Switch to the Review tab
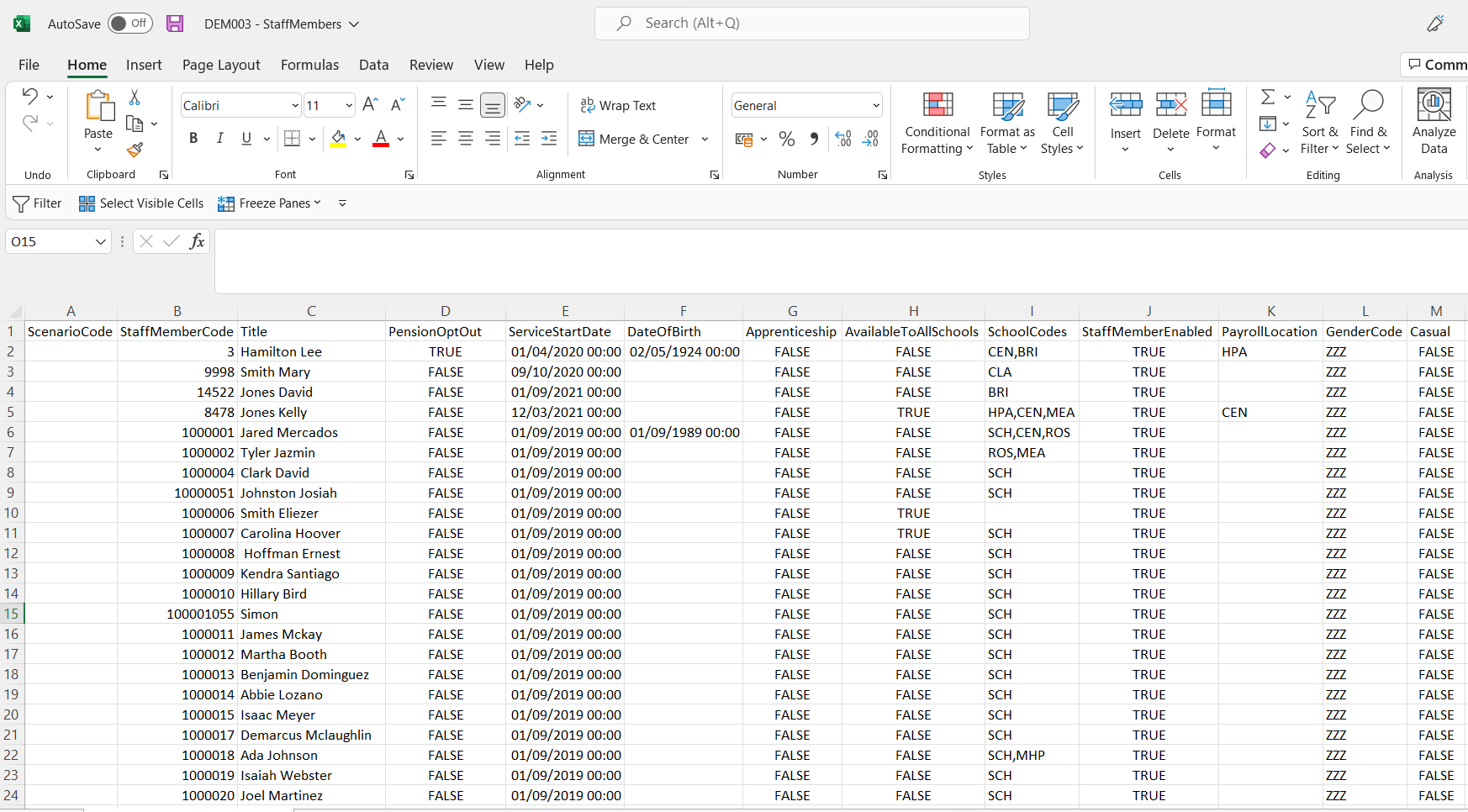 431,65
